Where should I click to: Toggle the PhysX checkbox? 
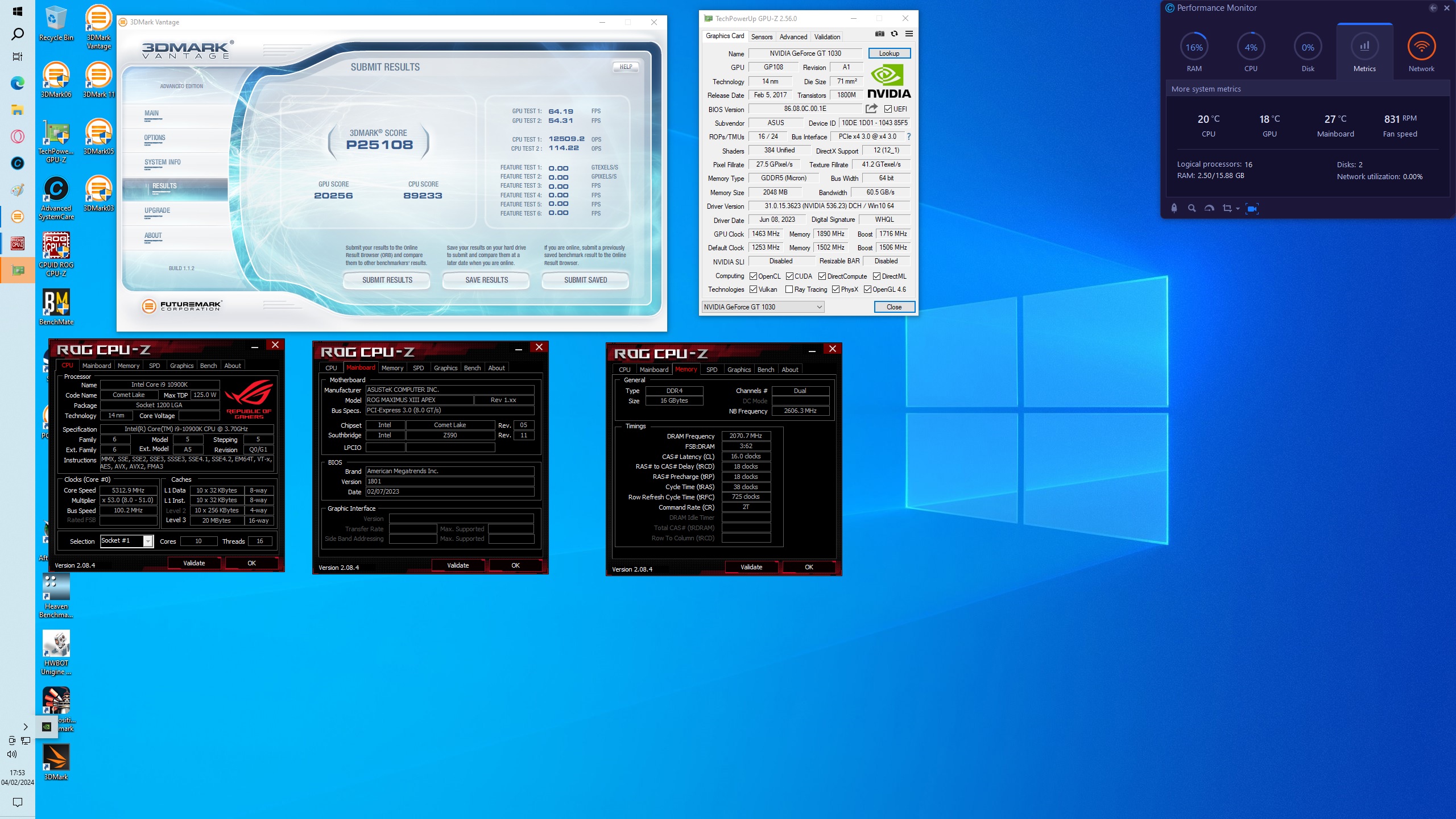pyautogui.click(x=835, y=289)
